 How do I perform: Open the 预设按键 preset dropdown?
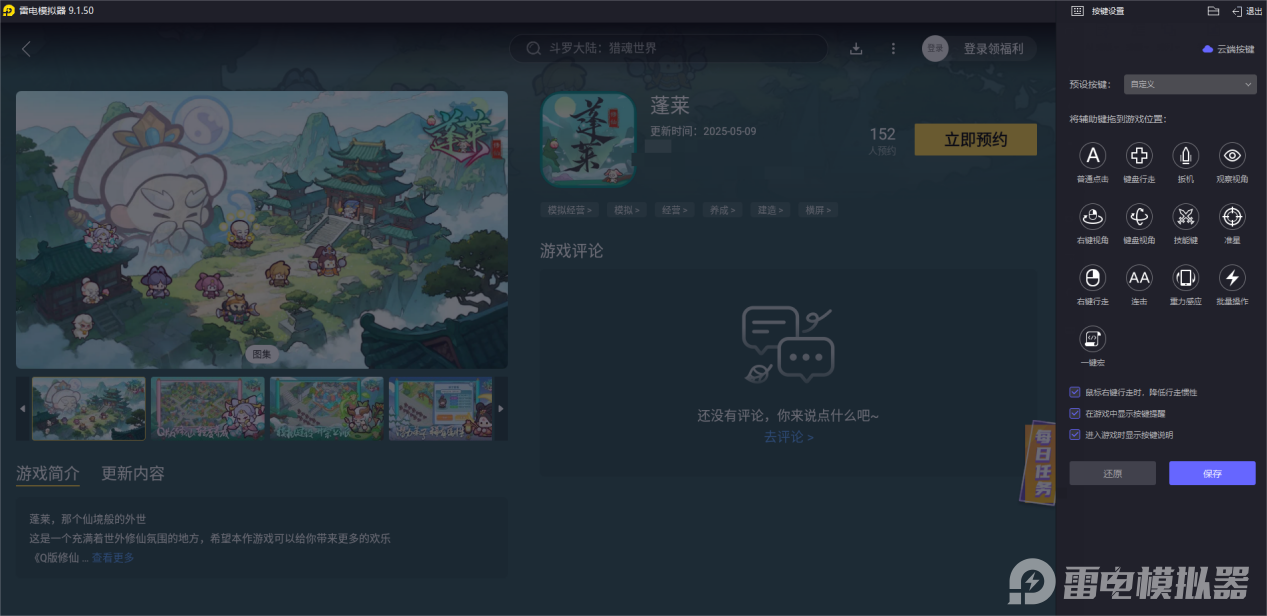click(1189, 84)
